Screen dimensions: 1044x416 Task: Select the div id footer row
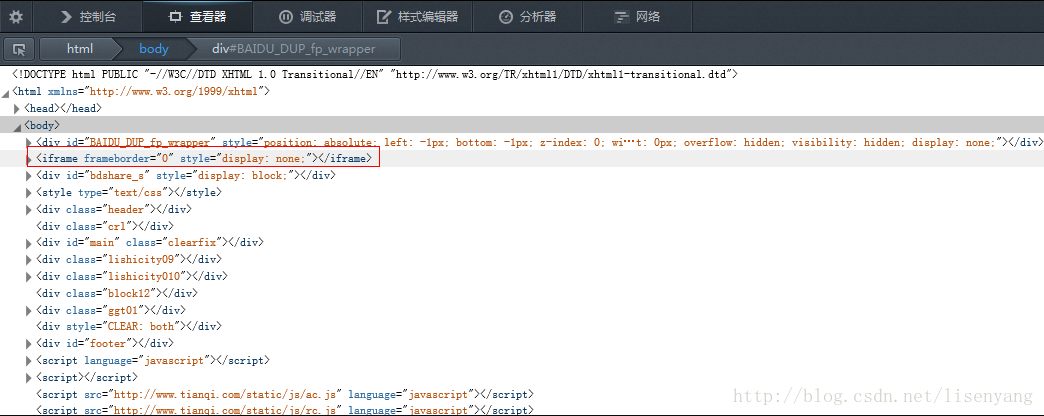coord(105,343)
